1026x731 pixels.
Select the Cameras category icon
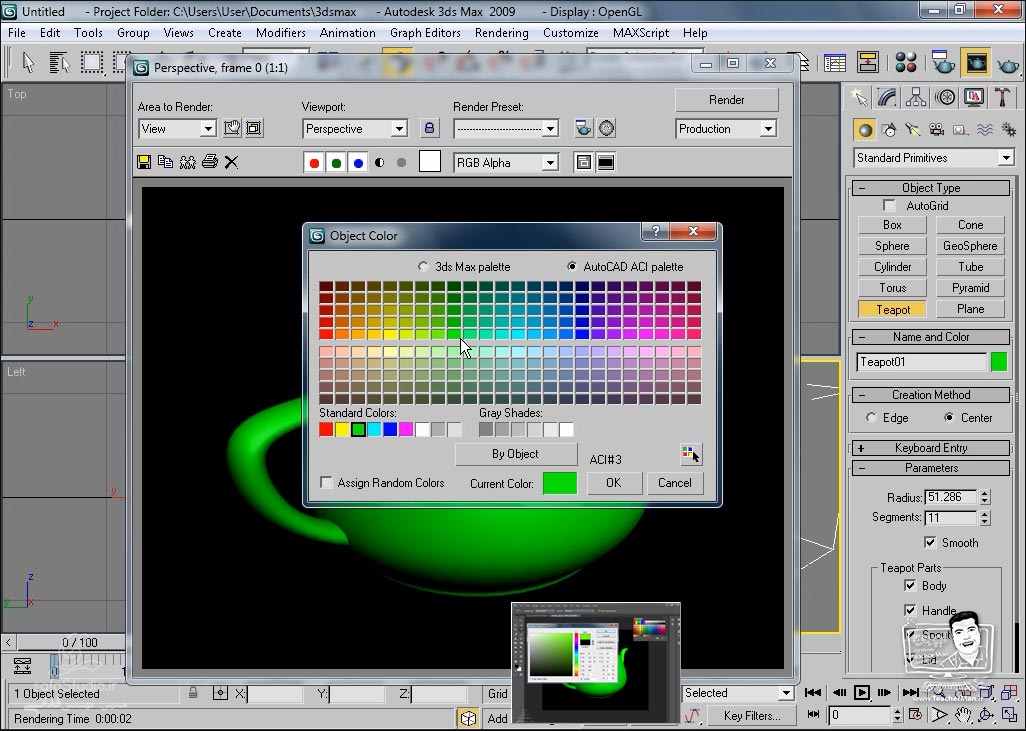pyautogui.click(x=936, y=130)
